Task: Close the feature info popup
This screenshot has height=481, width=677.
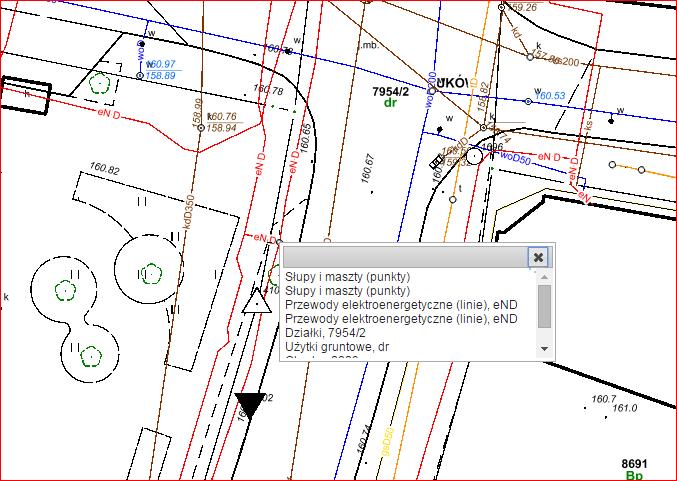Action: 538,257
